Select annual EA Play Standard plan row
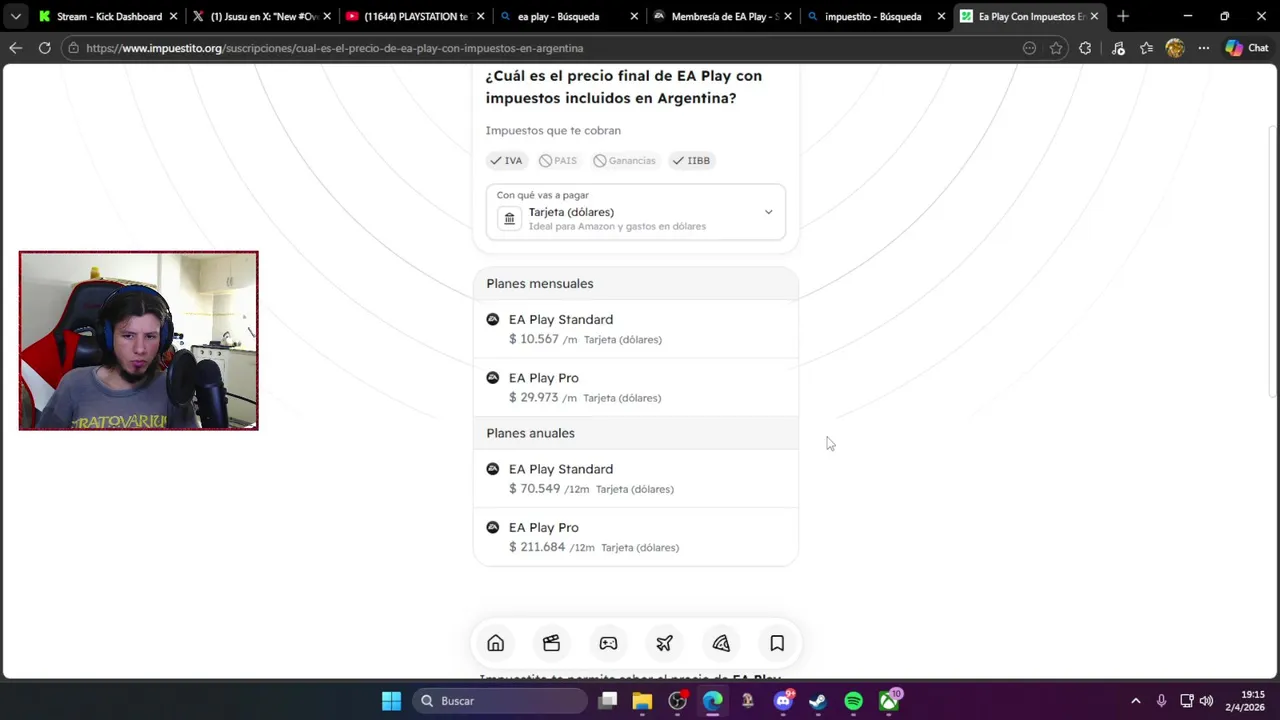The height and width of the screenshot is (720, 1280). pos(636,478)
